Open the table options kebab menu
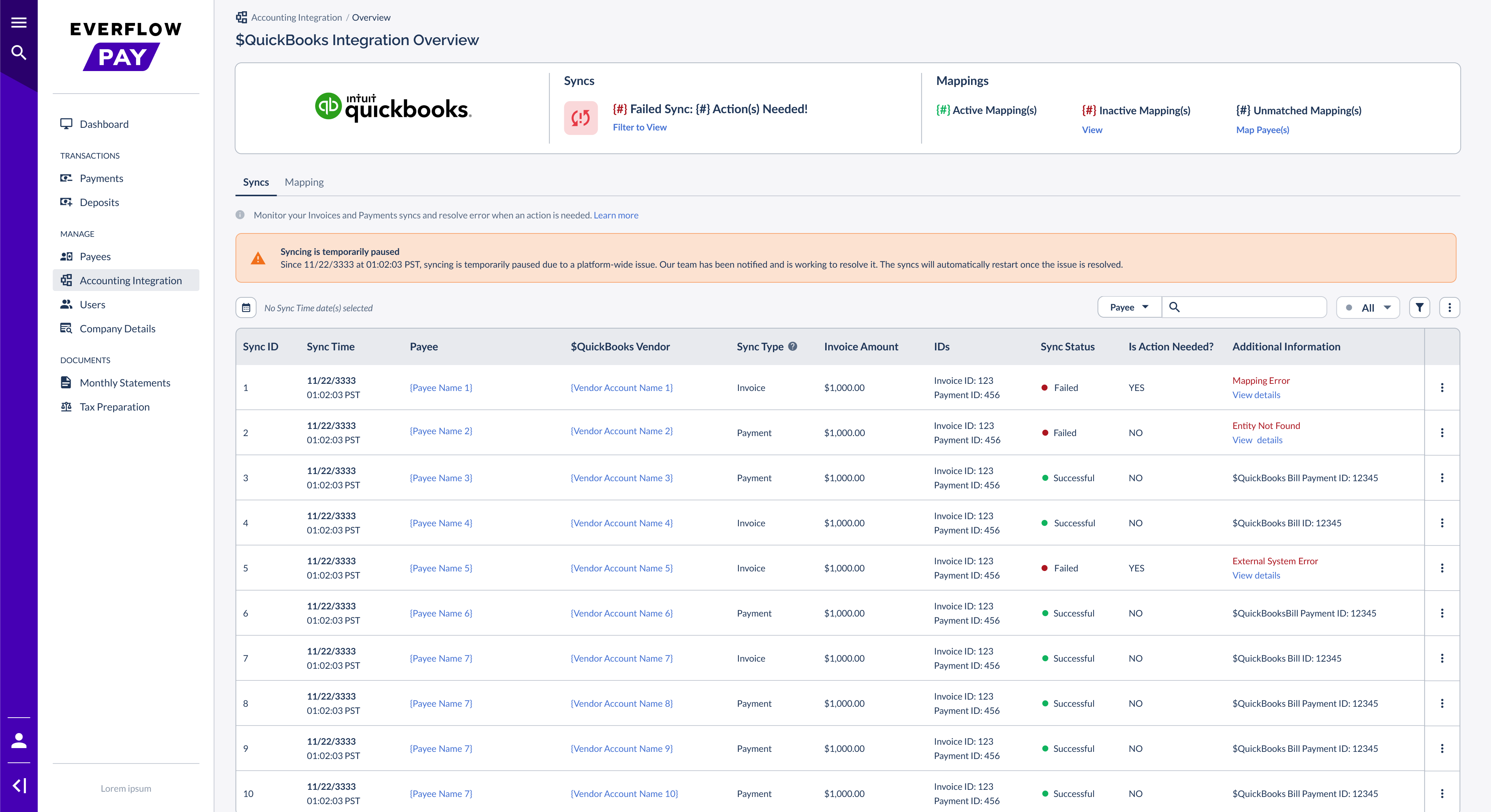1491x812 pixels. click(x=1449, y=308)
